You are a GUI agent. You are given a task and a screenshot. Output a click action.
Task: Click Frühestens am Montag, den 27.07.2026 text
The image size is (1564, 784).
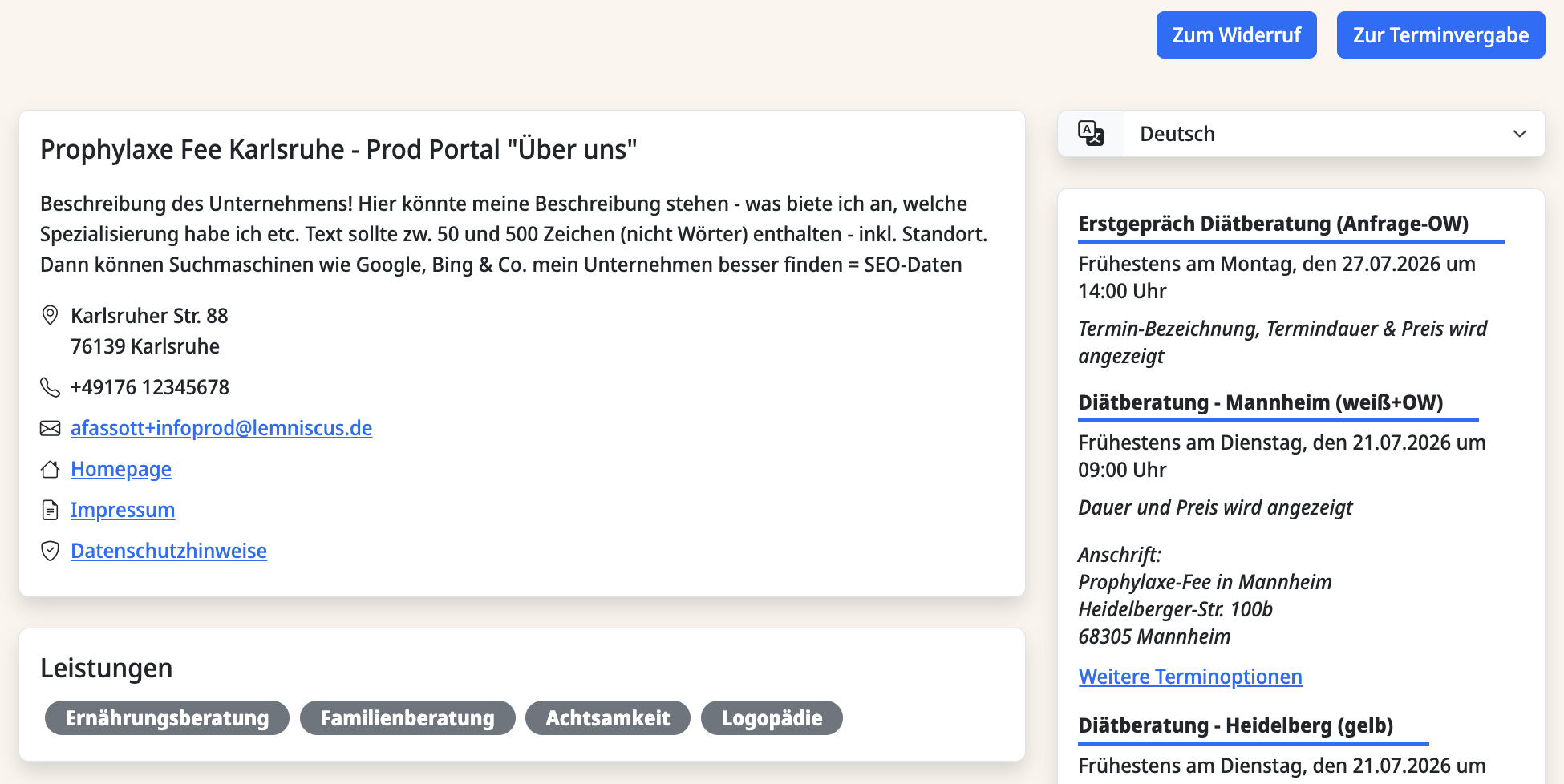pyautogui.click(x=1277, y=277)
